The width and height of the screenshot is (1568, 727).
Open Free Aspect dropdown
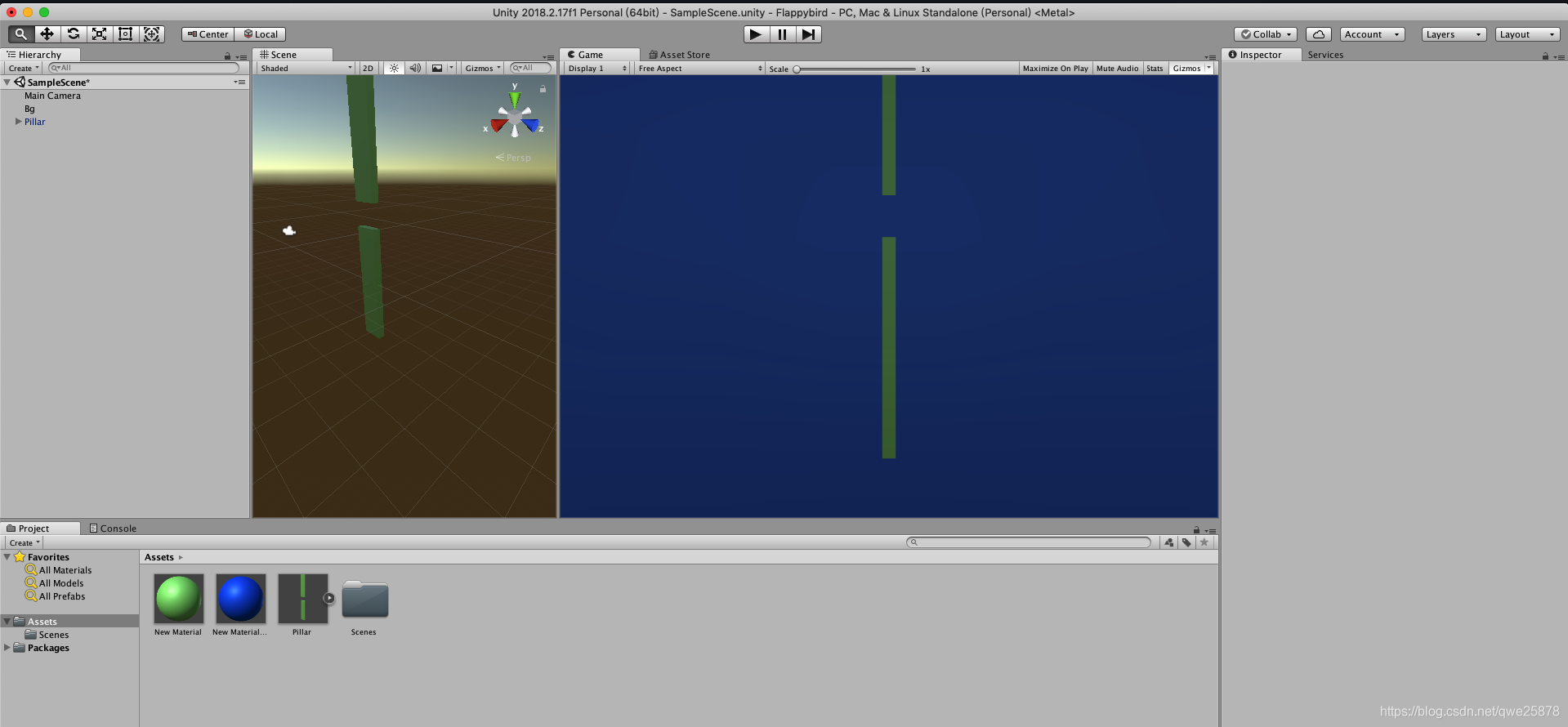tap(700, 69)
